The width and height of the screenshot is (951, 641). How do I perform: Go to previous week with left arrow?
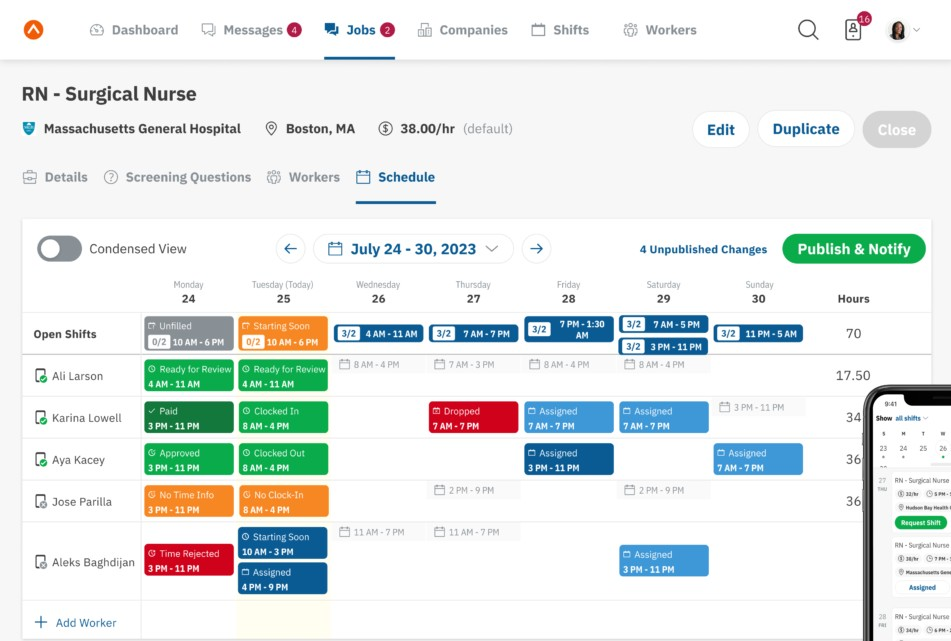coord(291,249)
